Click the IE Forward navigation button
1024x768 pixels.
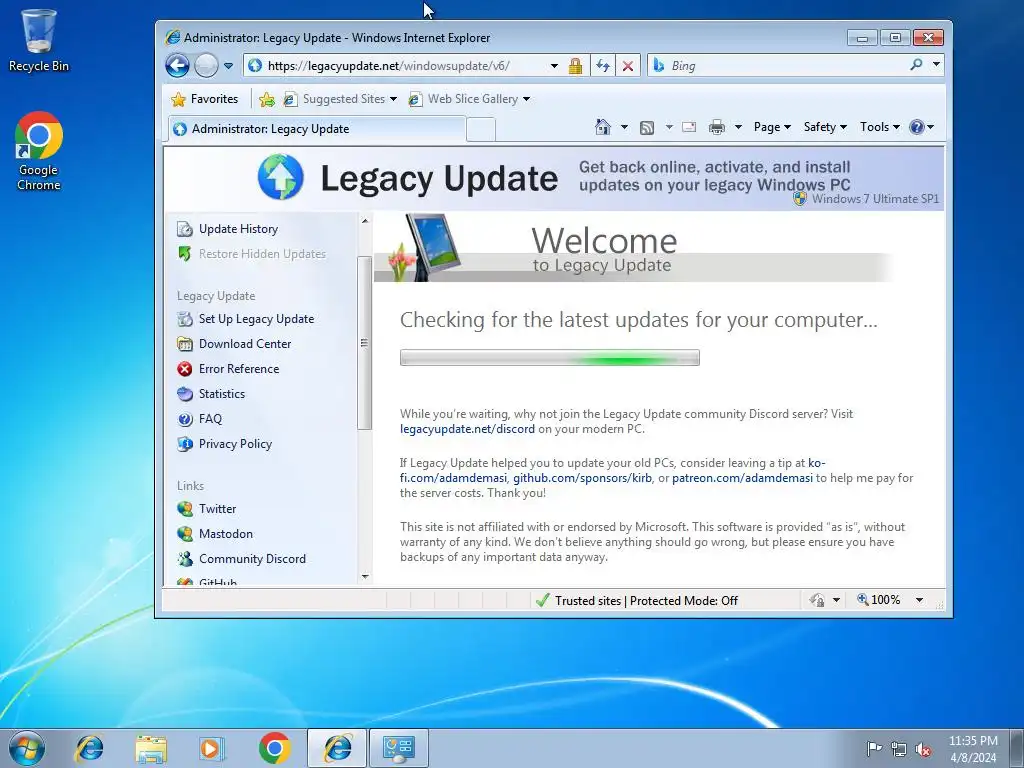(x=206, y=65)
